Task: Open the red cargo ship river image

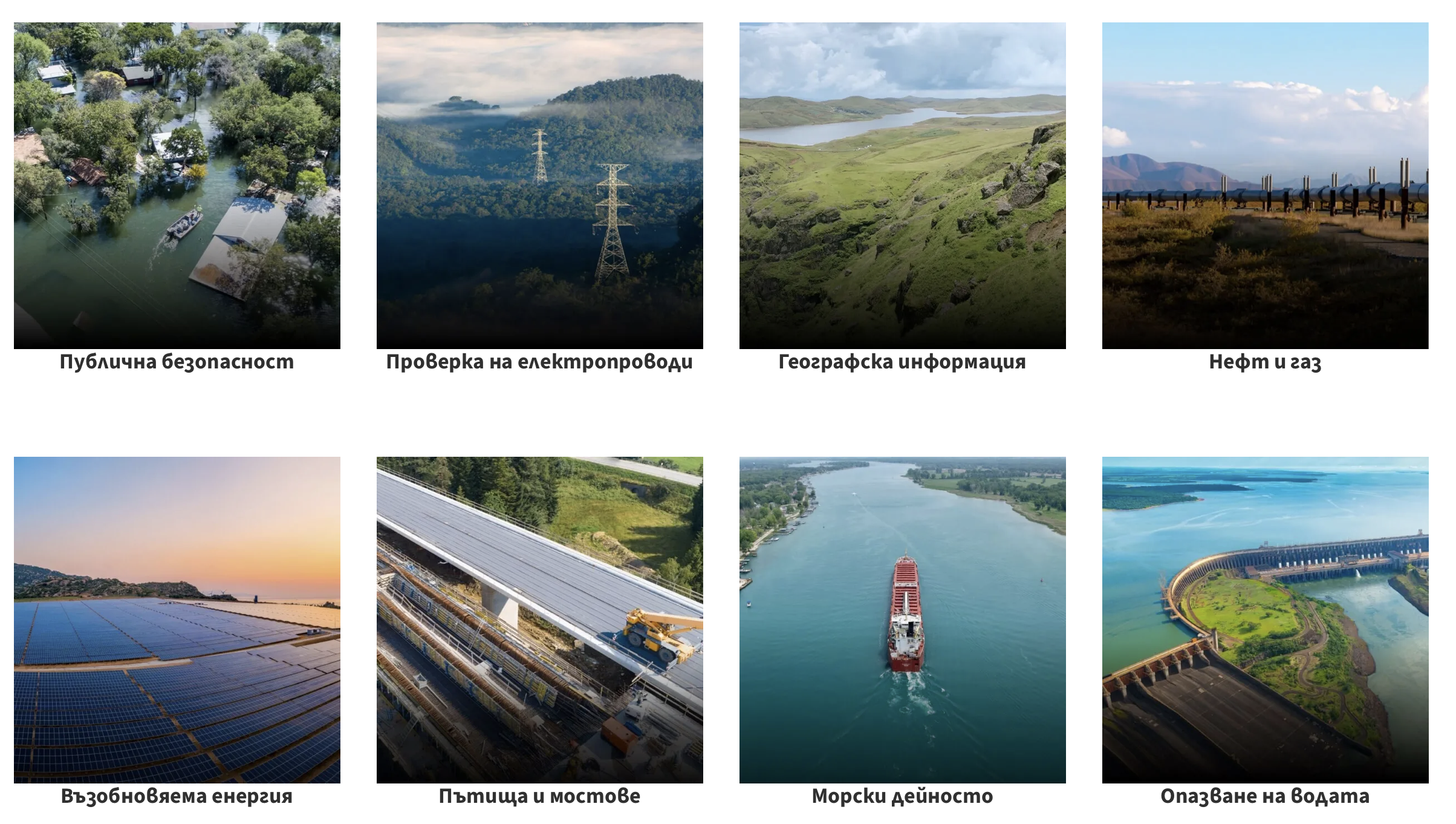Action: [x=902, y=620]
